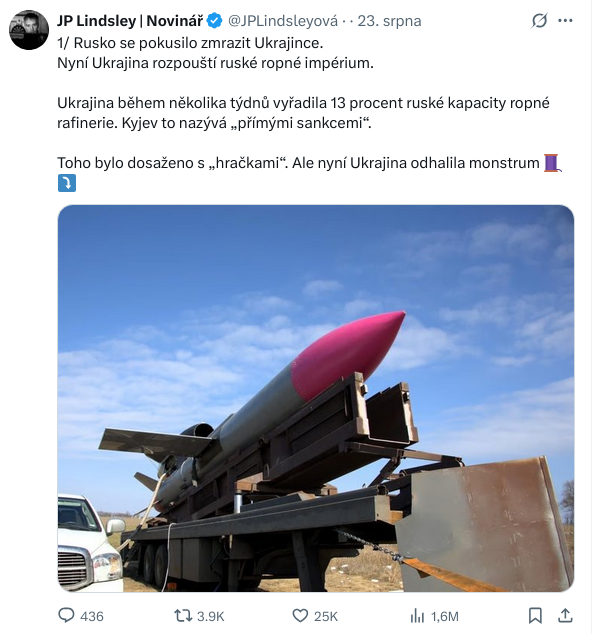This screenshot has width=595, height=634.
Task: Click the repost arrows icon
Action: (x=183, y=616)
